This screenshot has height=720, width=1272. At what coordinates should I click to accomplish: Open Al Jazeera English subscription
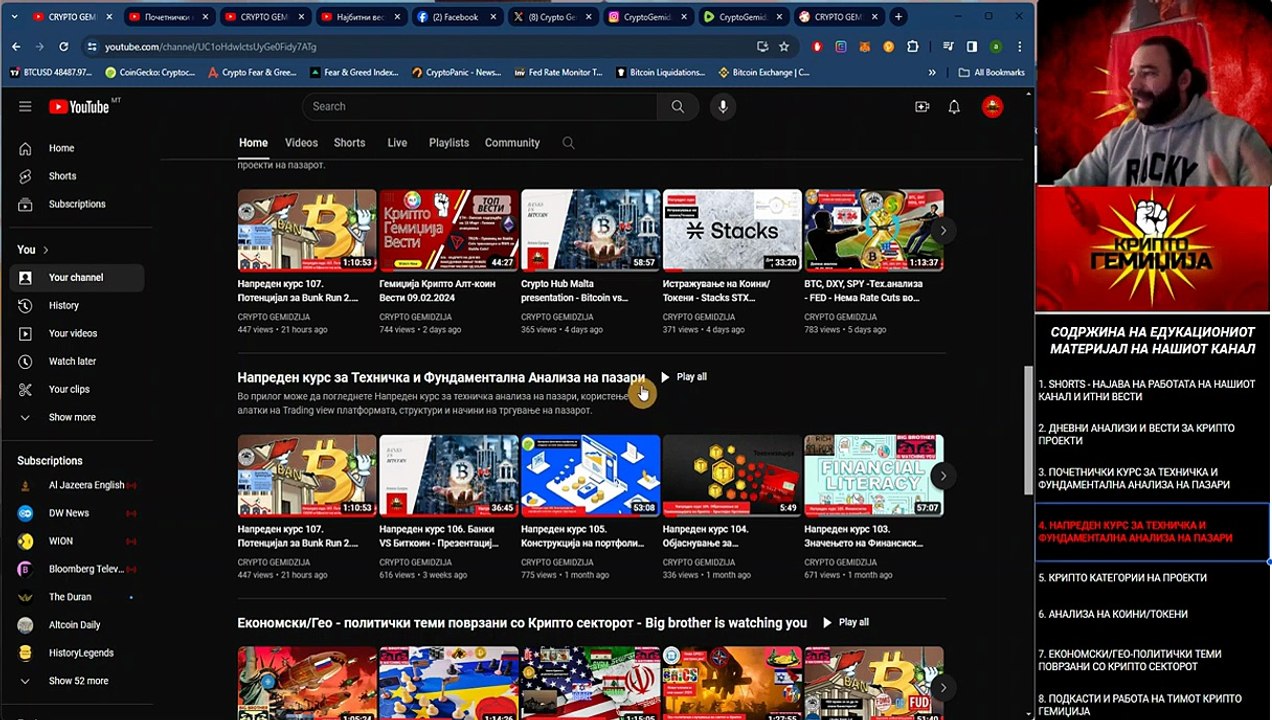click(x=76, y=485)
